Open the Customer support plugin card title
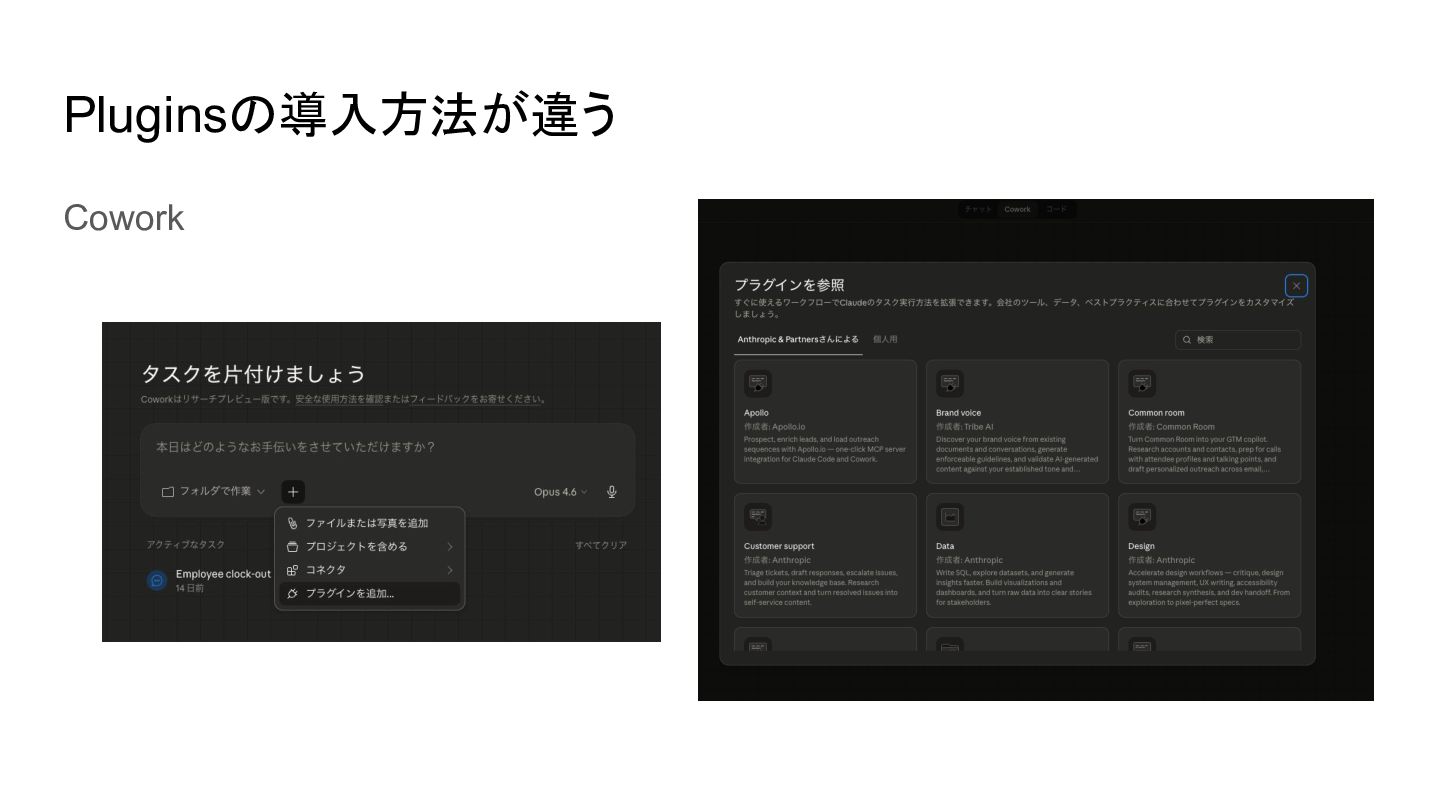This screenshot has height=810, width=1440. [779, 547]
